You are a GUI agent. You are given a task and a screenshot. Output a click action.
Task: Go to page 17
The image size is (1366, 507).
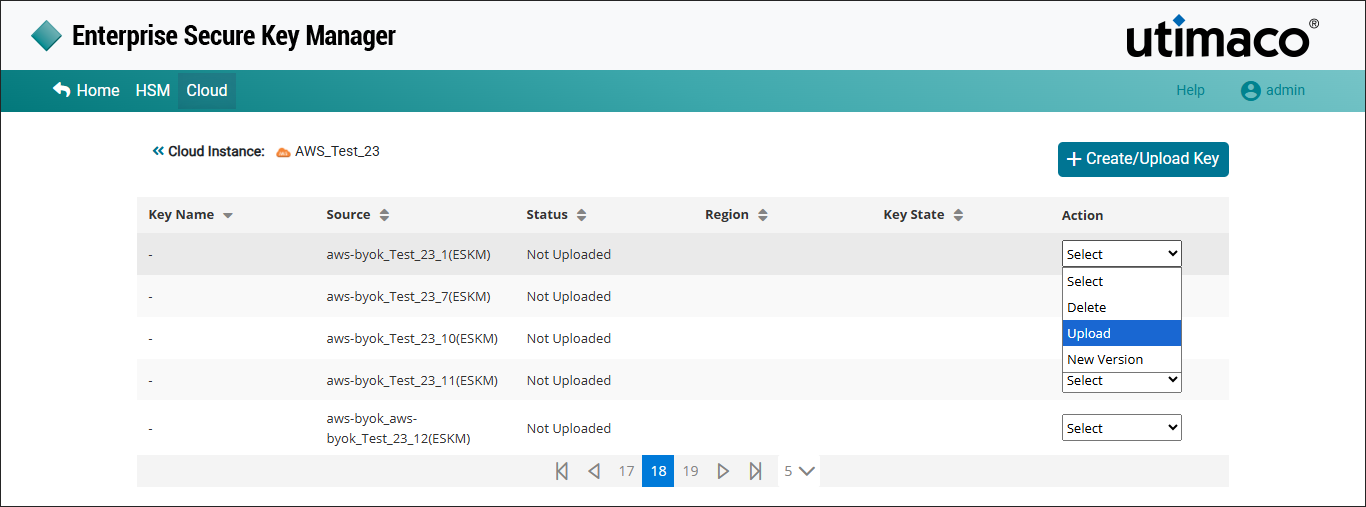(x=626, y=471)
